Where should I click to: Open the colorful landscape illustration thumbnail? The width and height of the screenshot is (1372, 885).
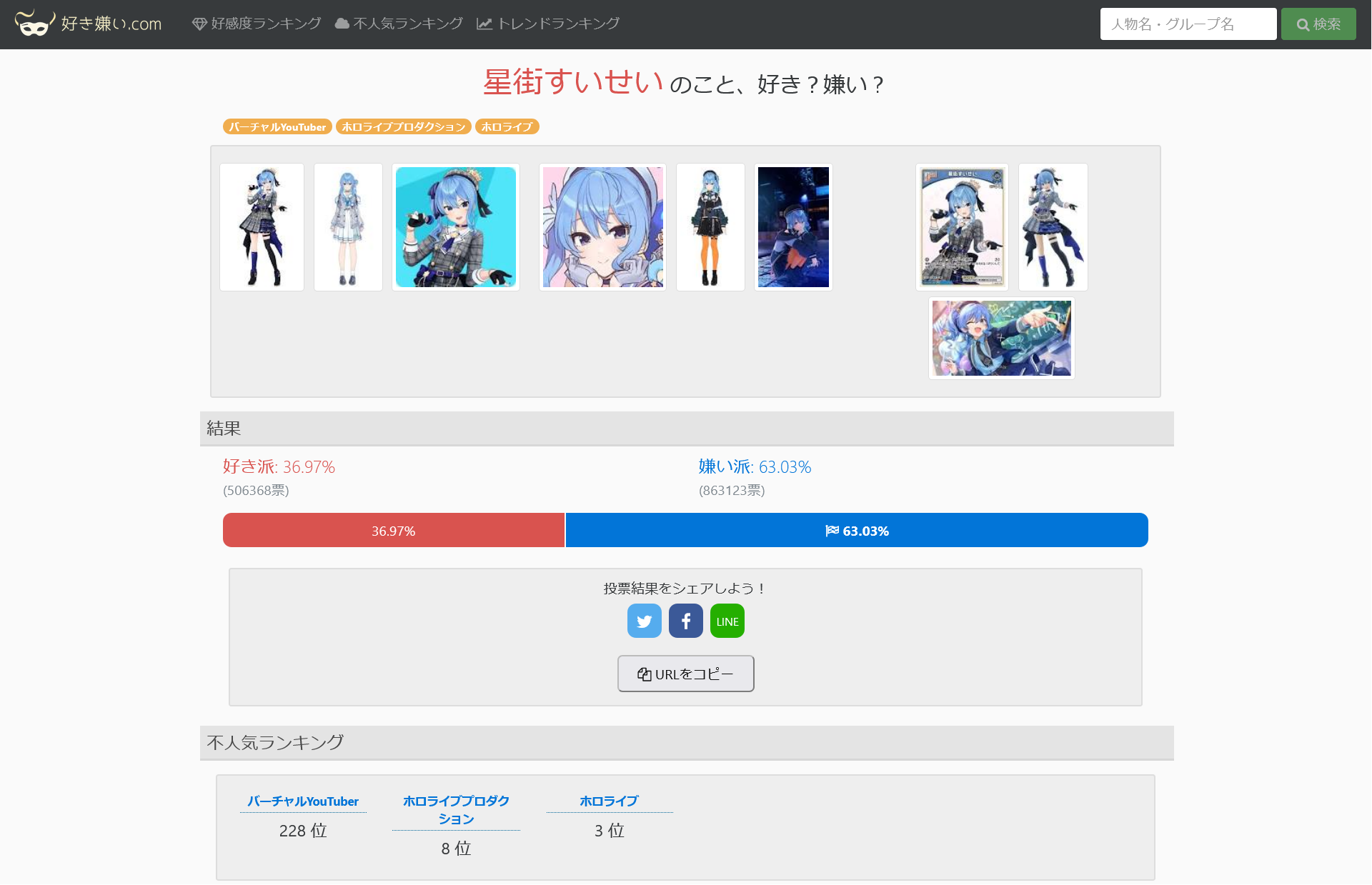[x=1002, y=339]
